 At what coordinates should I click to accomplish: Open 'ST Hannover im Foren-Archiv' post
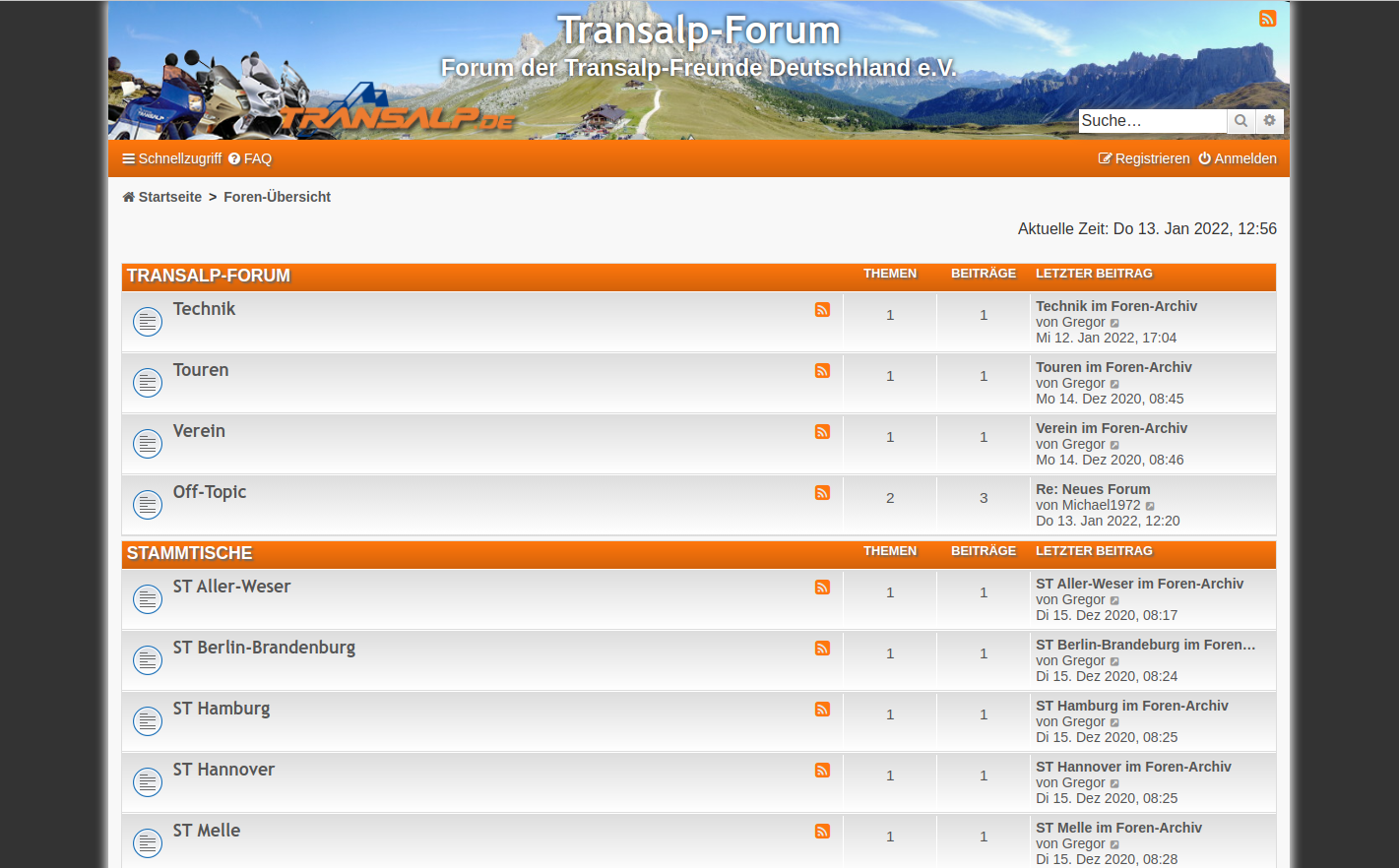pyautogui.click(x=1133, y=767)
